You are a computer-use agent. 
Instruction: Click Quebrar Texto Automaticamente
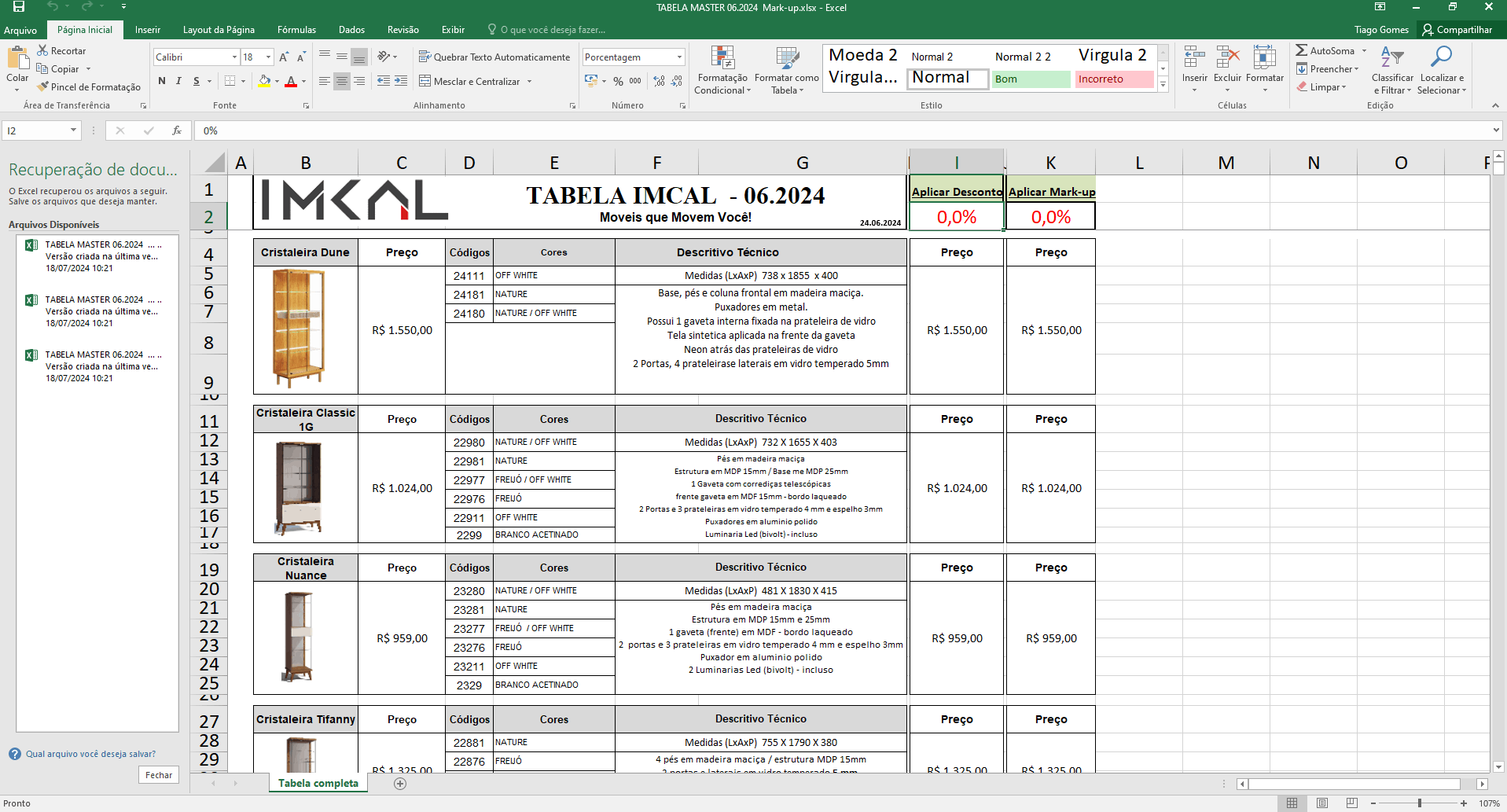[494, 57]
